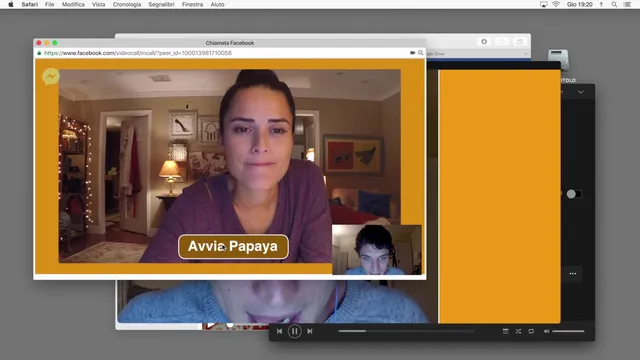Viewport: 640px width, 360px height.
Task: Open the three-dots more options menu
Action: point(573,273)
